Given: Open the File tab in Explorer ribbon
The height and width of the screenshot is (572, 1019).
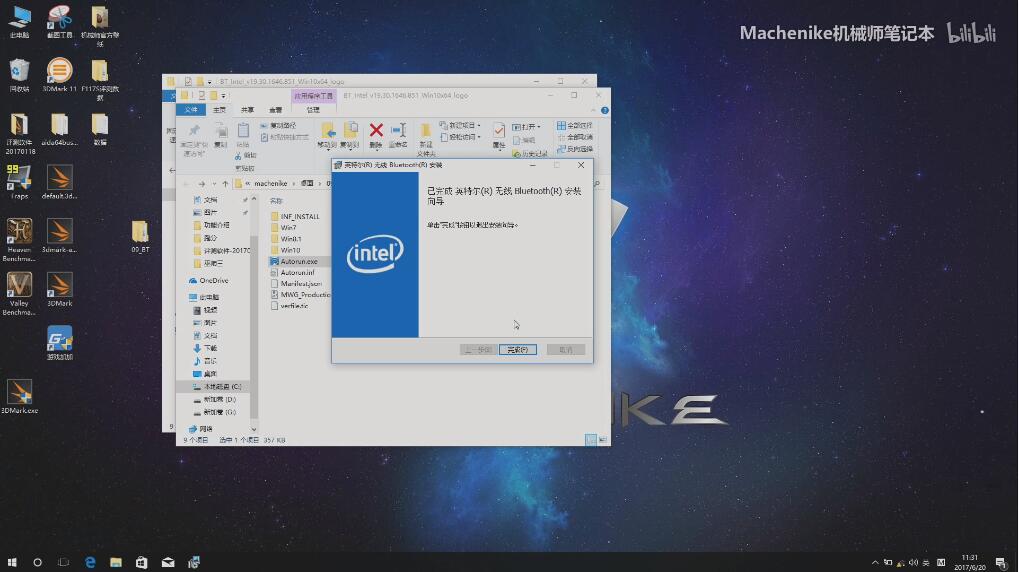Looking at the screenshot, I should (x=191, y=110).
